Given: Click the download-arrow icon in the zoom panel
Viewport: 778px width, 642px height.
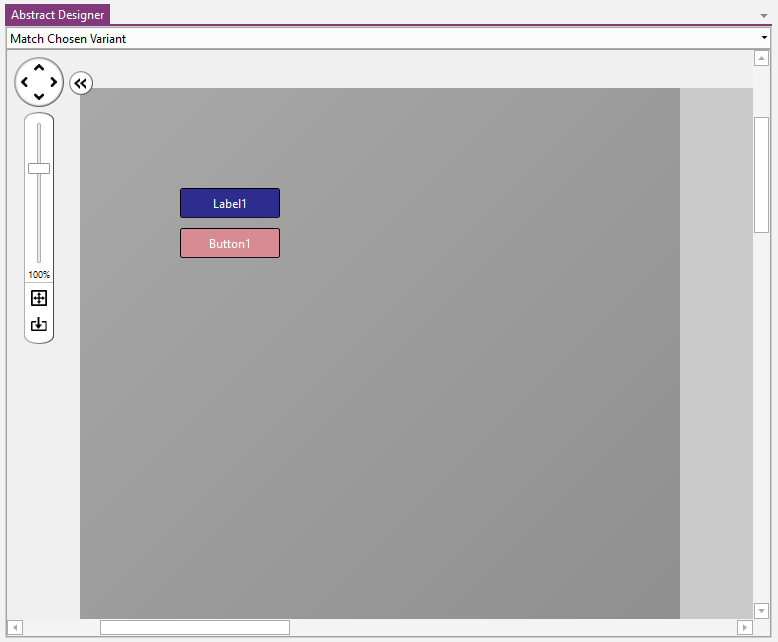Looking at the screenshot, I should pos(39,324).
